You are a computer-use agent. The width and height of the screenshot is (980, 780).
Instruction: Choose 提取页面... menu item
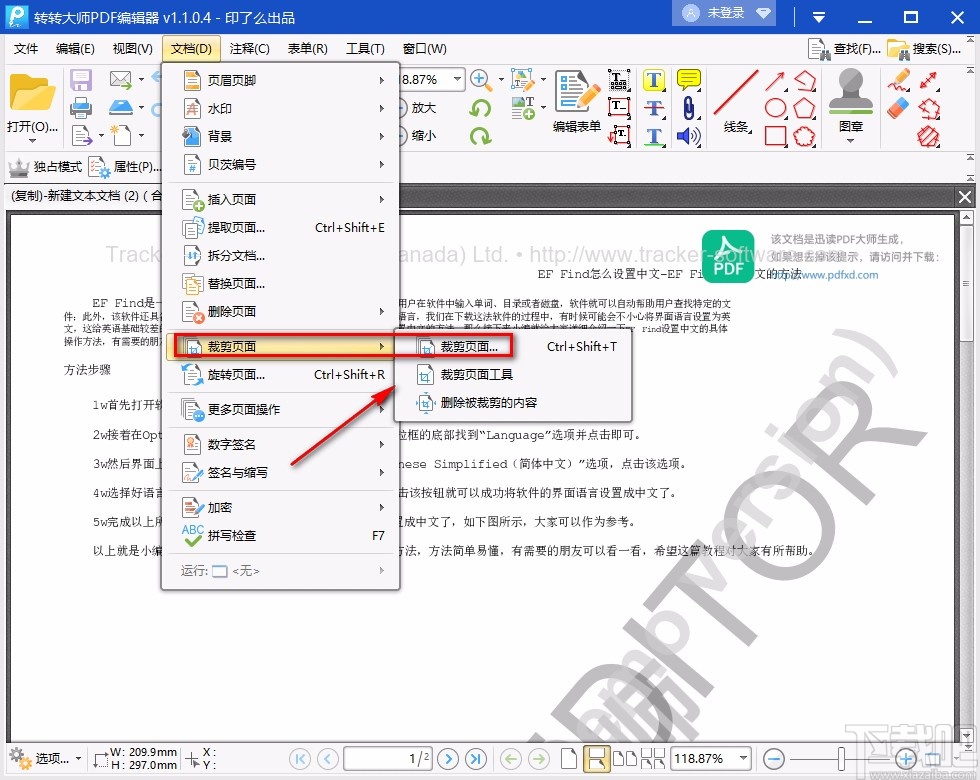click(281, 228)
